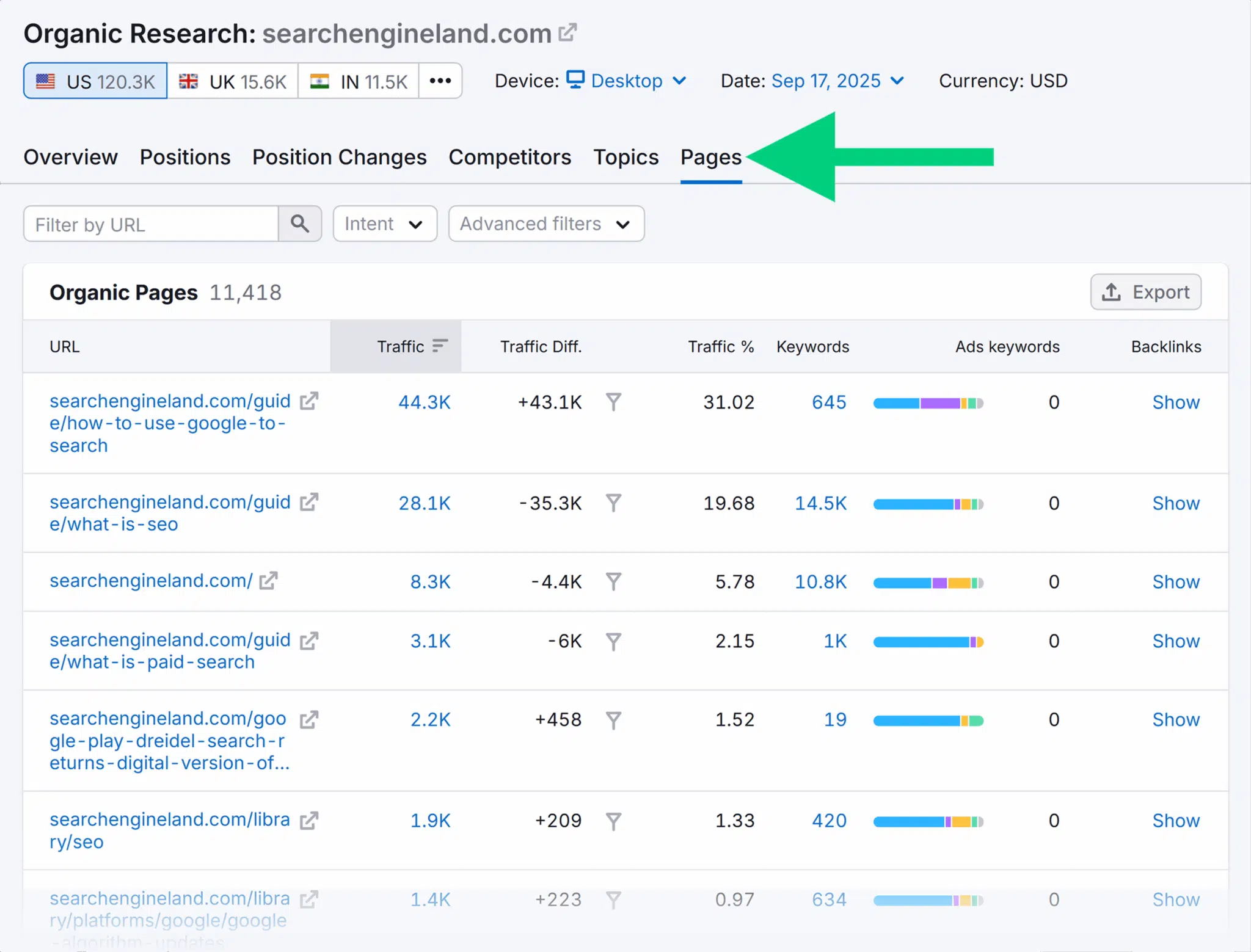The width and height of the screenshot is (1251, 952).
Task: Click the 28.1K traffic value
Action: click(x=425, y=503)
